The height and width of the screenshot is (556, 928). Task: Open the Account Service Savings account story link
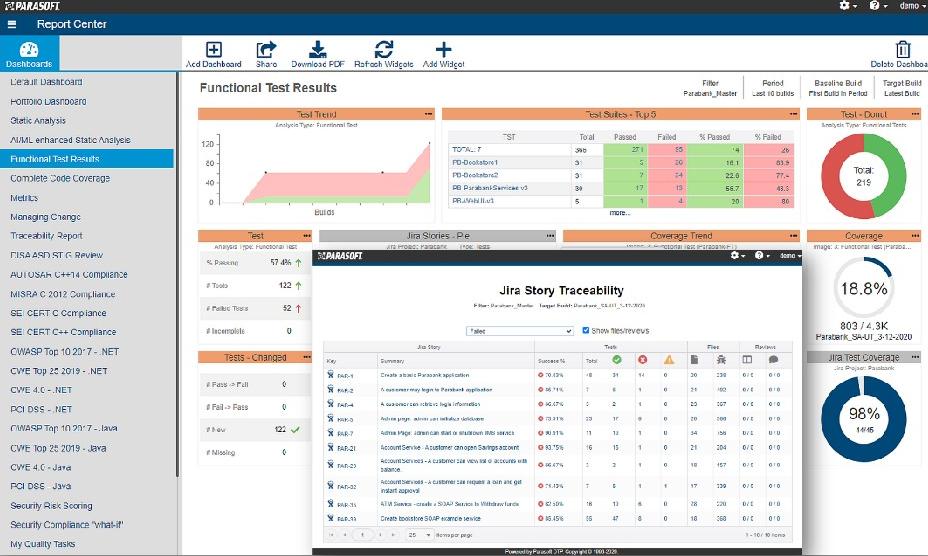point(449,448)
